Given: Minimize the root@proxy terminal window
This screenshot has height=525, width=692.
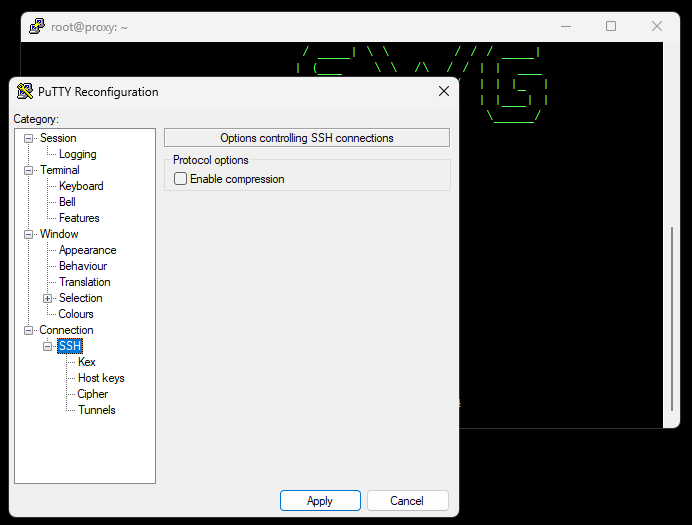Looking at the screenshot, I should 566,26.
